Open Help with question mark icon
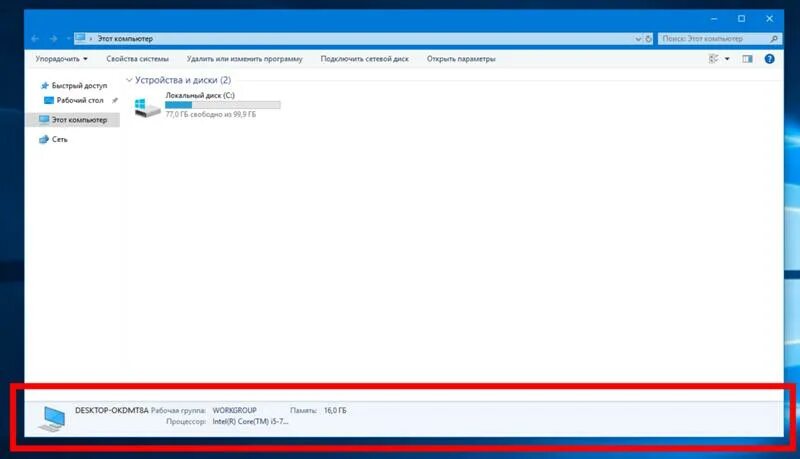The height and width of the screenshot is (459, 800). [x=769, y=59]
